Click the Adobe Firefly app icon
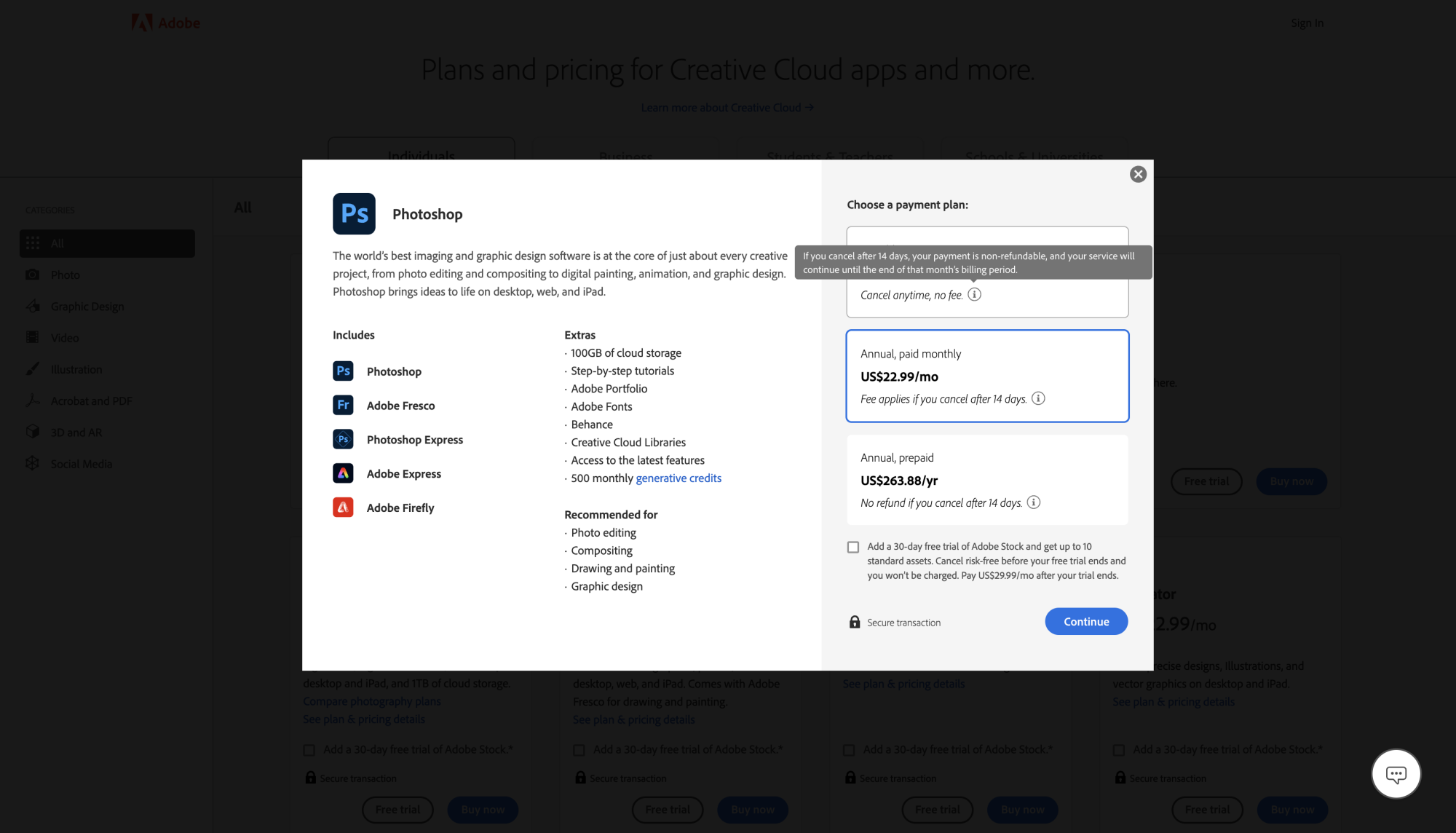 pos(343,507)
